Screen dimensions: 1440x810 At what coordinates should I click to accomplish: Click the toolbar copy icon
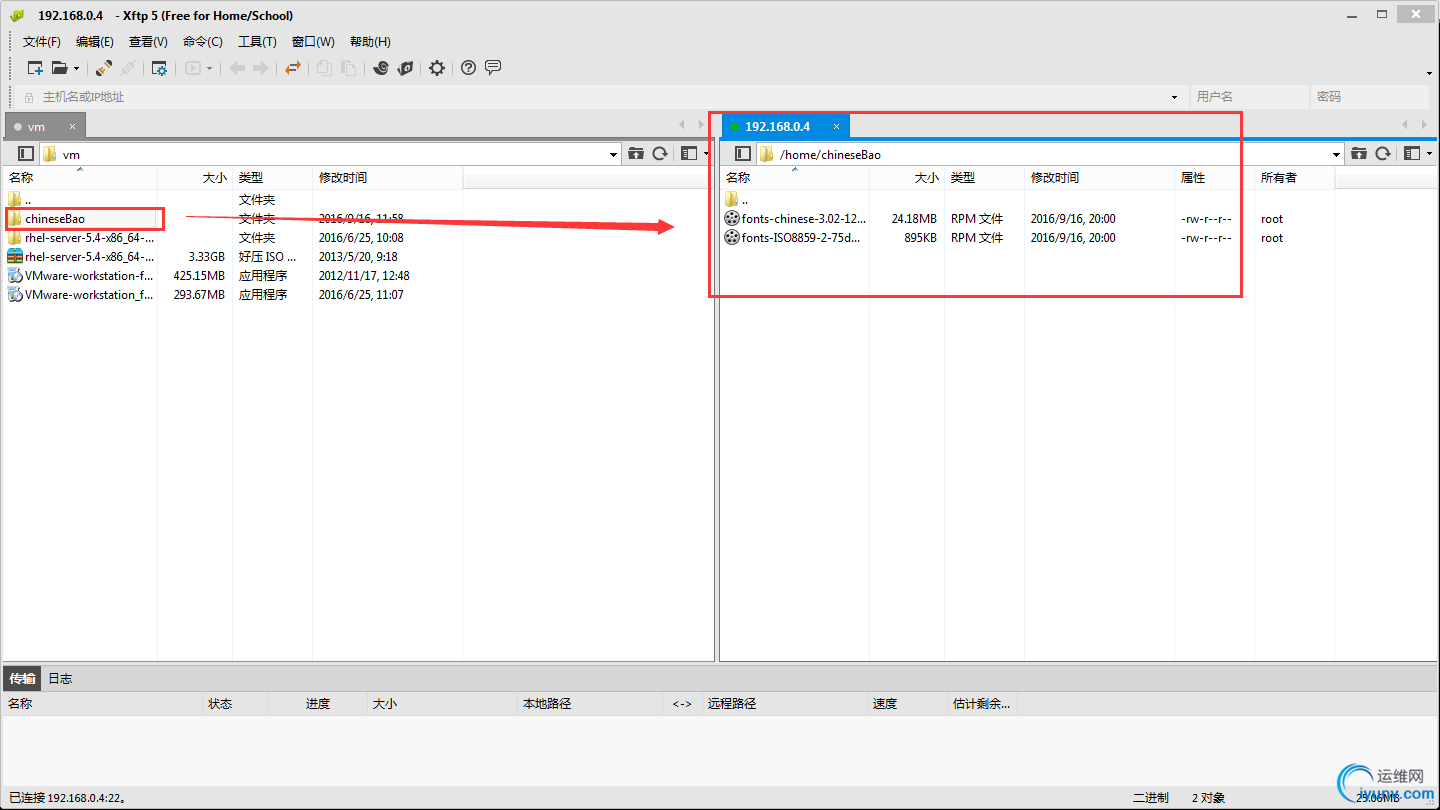324,68
